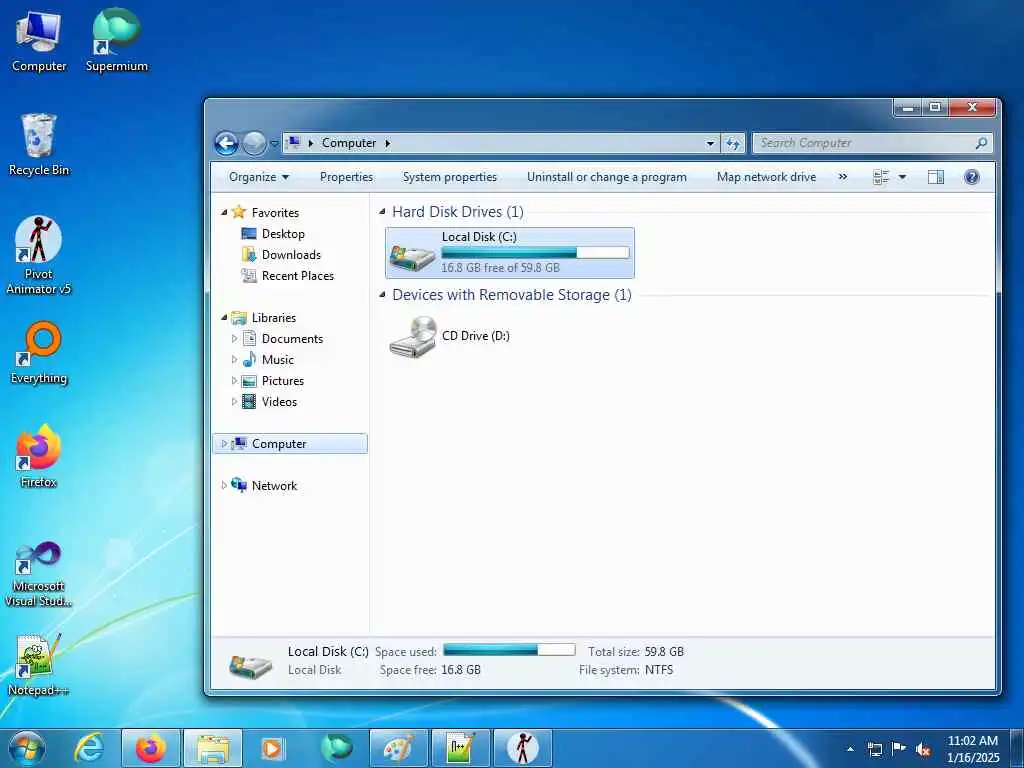Click Properties in the toolbar

point(346,177)
